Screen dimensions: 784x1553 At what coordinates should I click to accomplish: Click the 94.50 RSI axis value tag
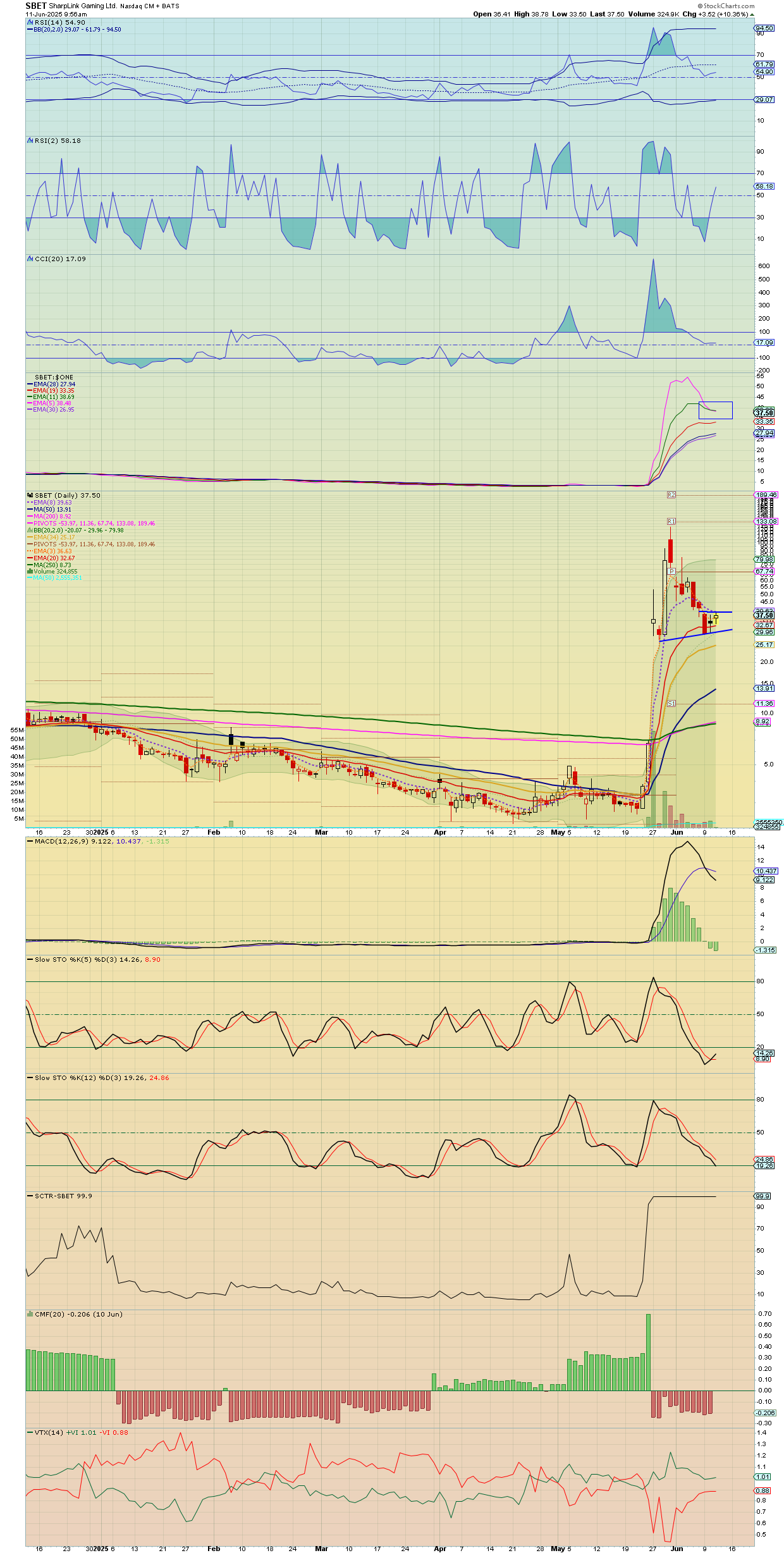[764, 28]
